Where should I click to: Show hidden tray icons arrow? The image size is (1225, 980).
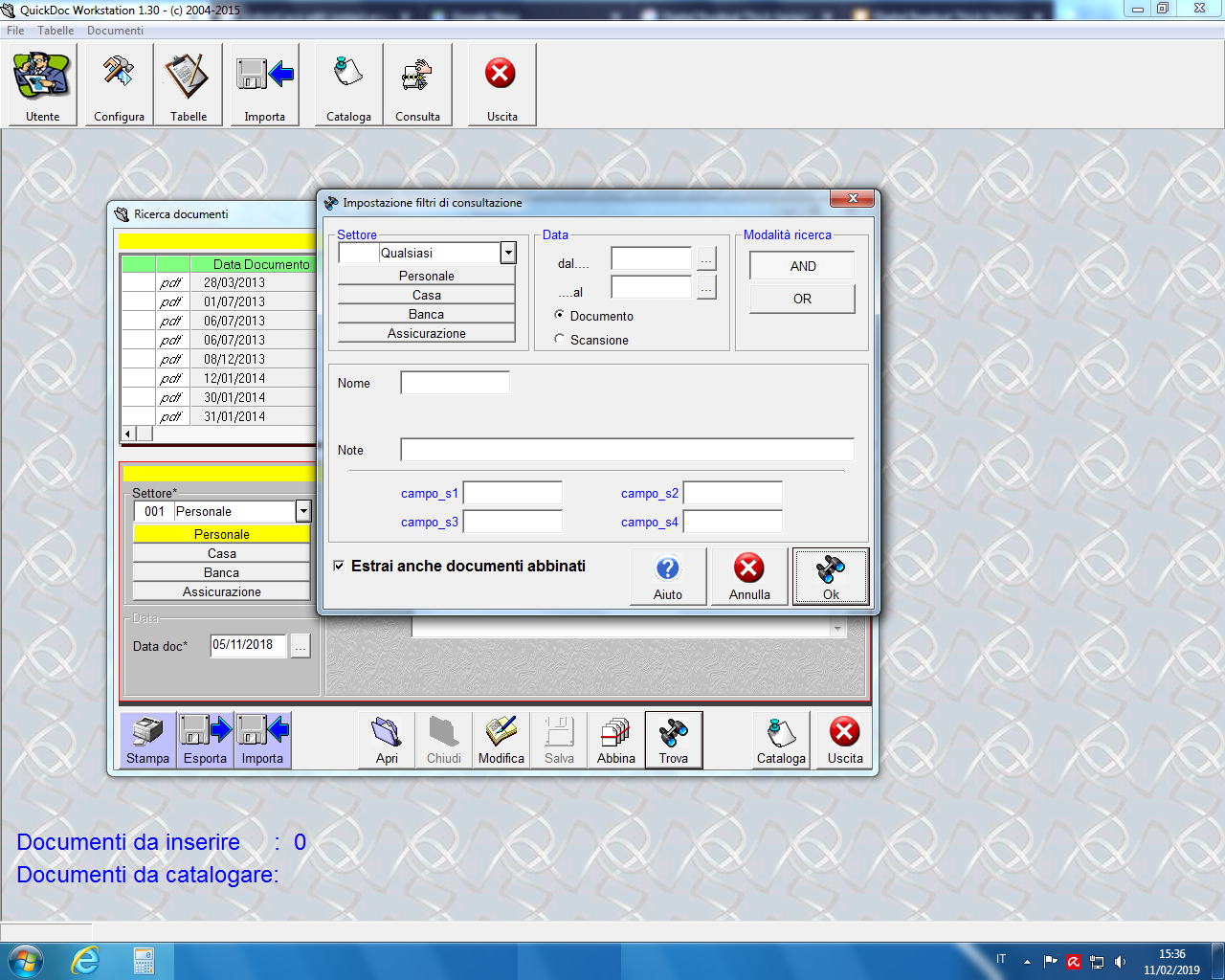(1027, 962)
